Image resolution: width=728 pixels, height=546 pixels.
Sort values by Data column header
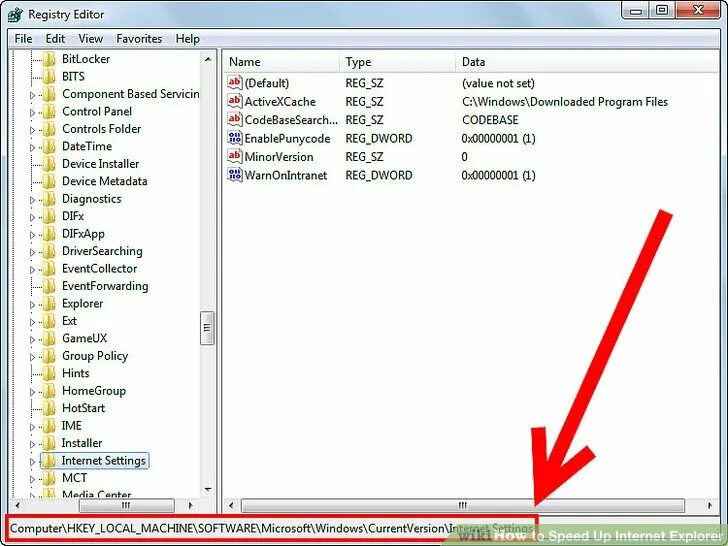(587, 62)
